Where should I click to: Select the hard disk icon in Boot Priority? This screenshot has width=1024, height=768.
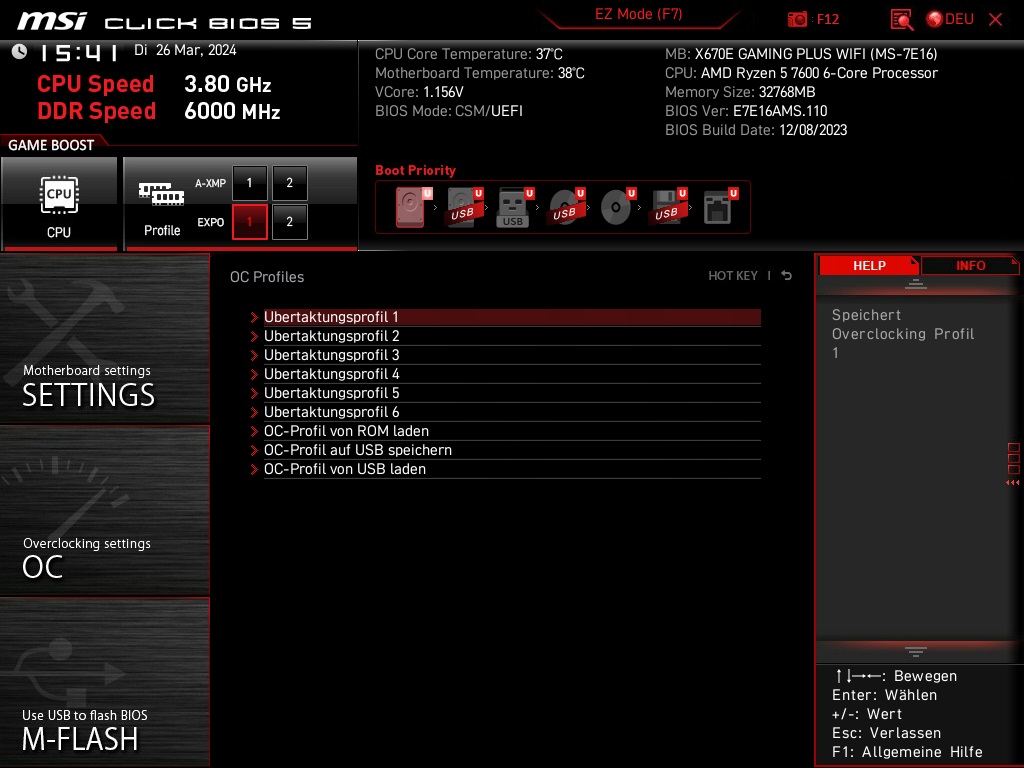tap(410, 207)
